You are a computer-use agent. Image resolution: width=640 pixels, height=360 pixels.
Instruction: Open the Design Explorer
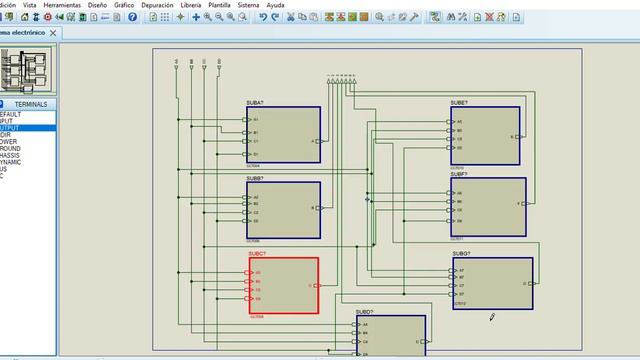(82, 17)
